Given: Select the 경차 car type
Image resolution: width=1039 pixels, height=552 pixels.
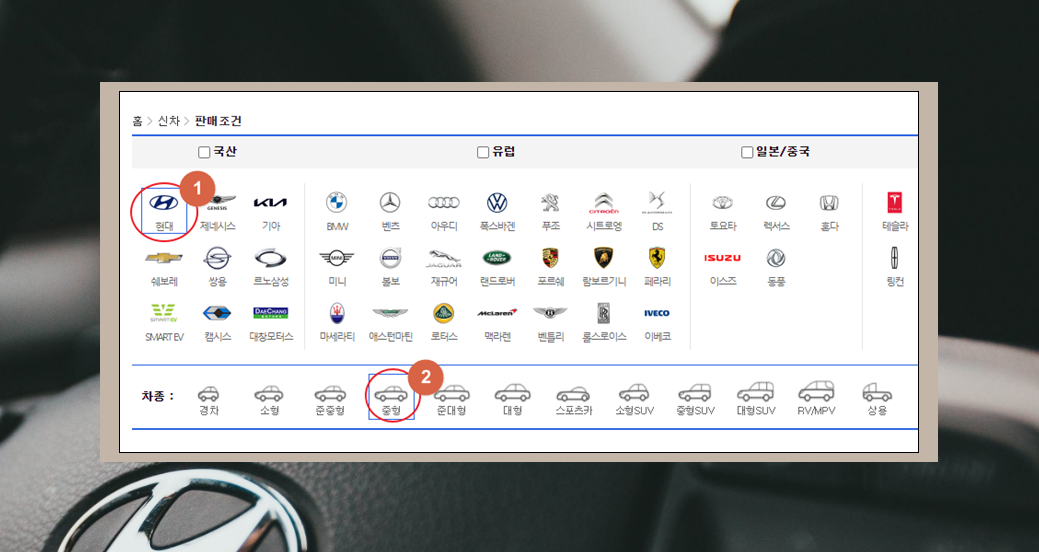Looking at the screenshot, I should (209, 401).
